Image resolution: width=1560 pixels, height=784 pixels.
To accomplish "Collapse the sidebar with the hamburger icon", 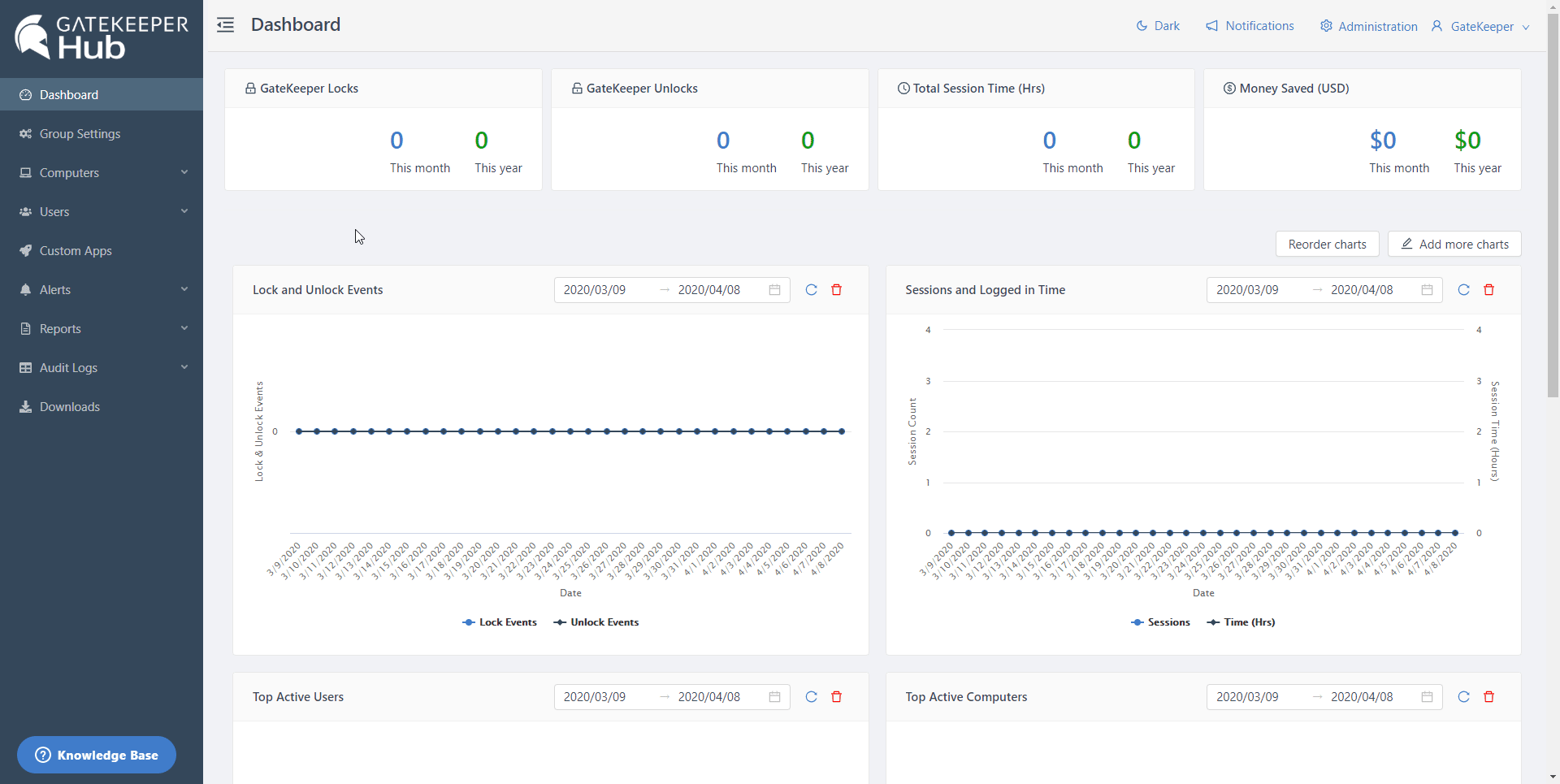I will coord(225,25).
